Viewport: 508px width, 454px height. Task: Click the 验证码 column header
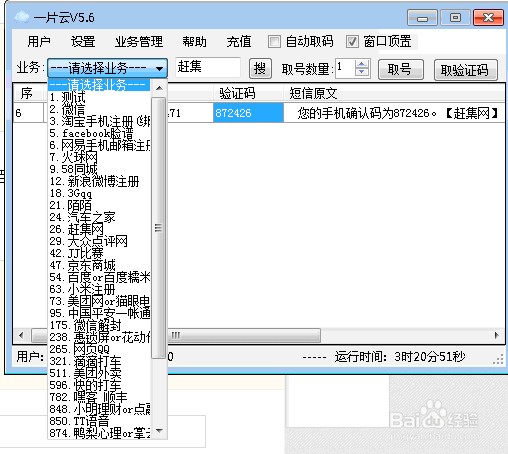click(x=248, y=93)
